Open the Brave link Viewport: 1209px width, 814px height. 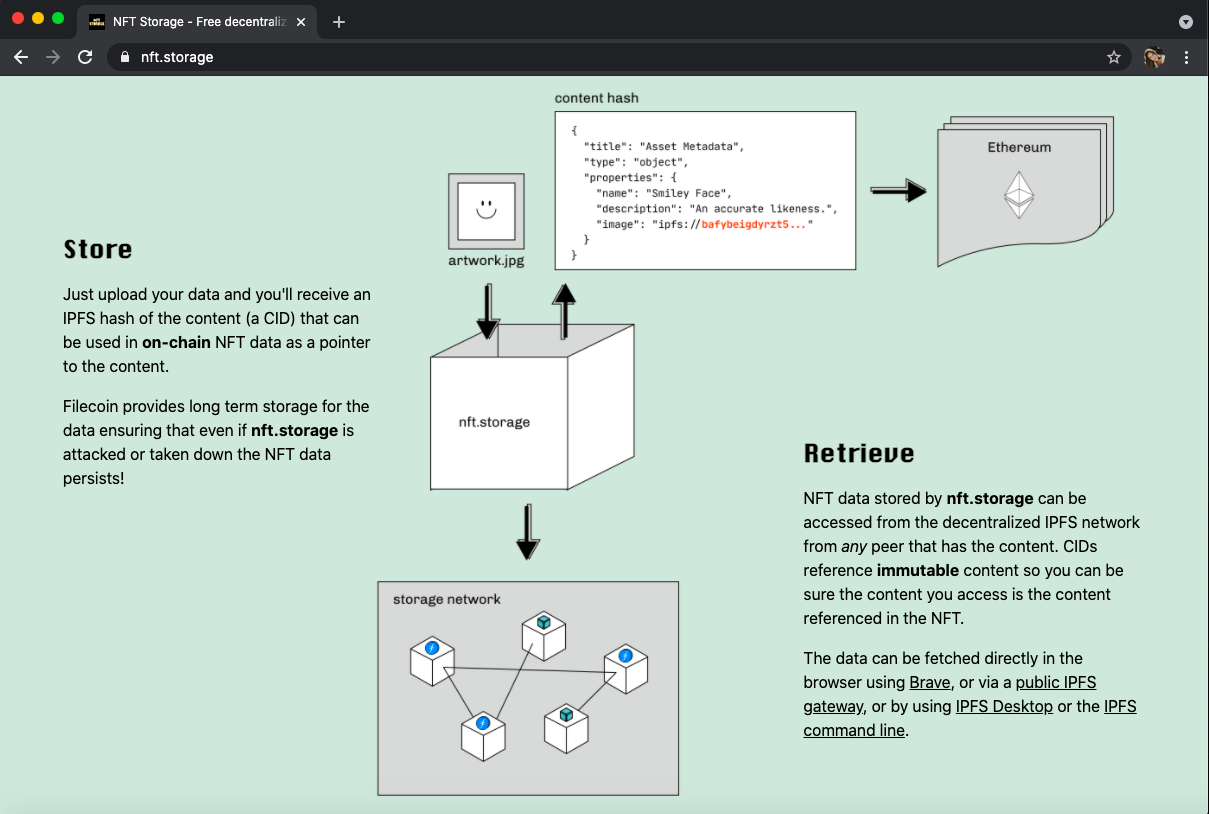point(929,682)
